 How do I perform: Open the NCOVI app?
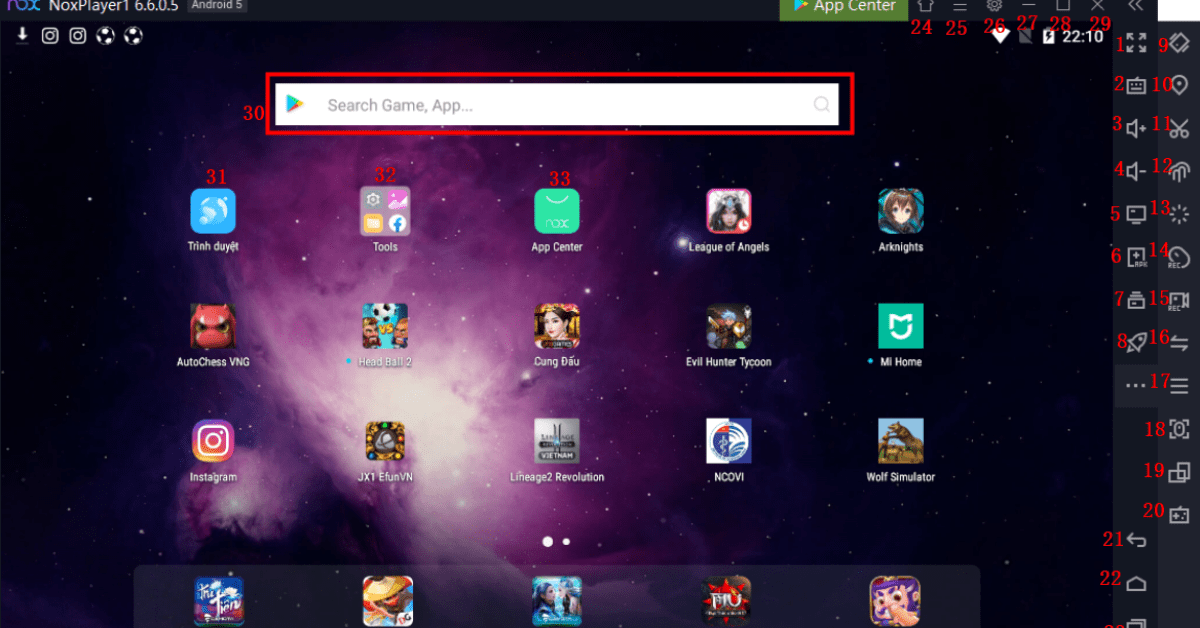click(x=729, y=441)
